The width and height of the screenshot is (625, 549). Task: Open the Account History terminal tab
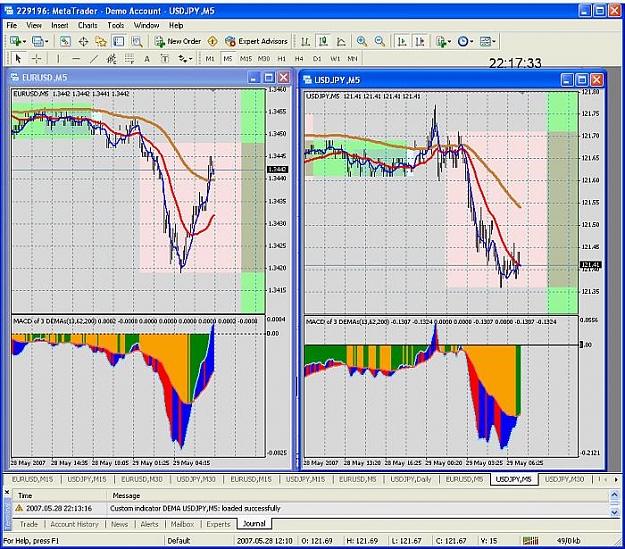(74, 524)
